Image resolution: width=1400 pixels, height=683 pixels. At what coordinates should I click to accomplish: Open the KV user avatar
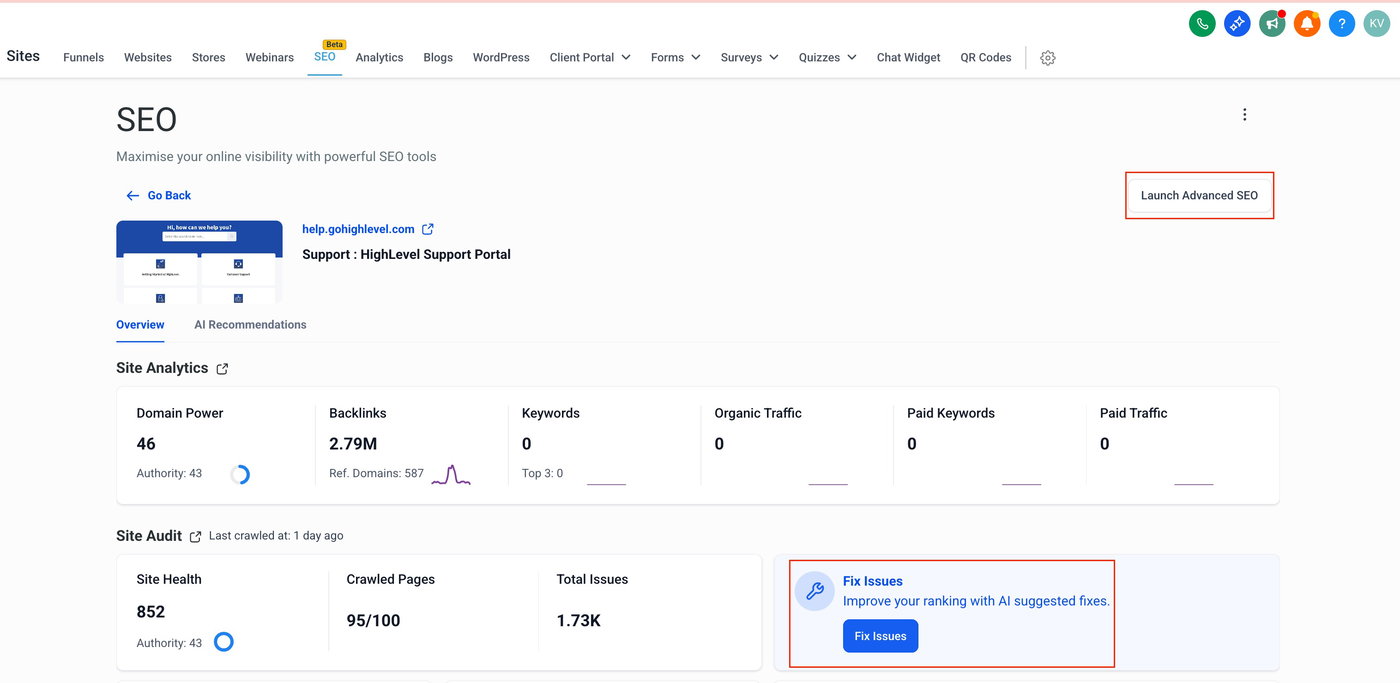(x=1377, y=23)
